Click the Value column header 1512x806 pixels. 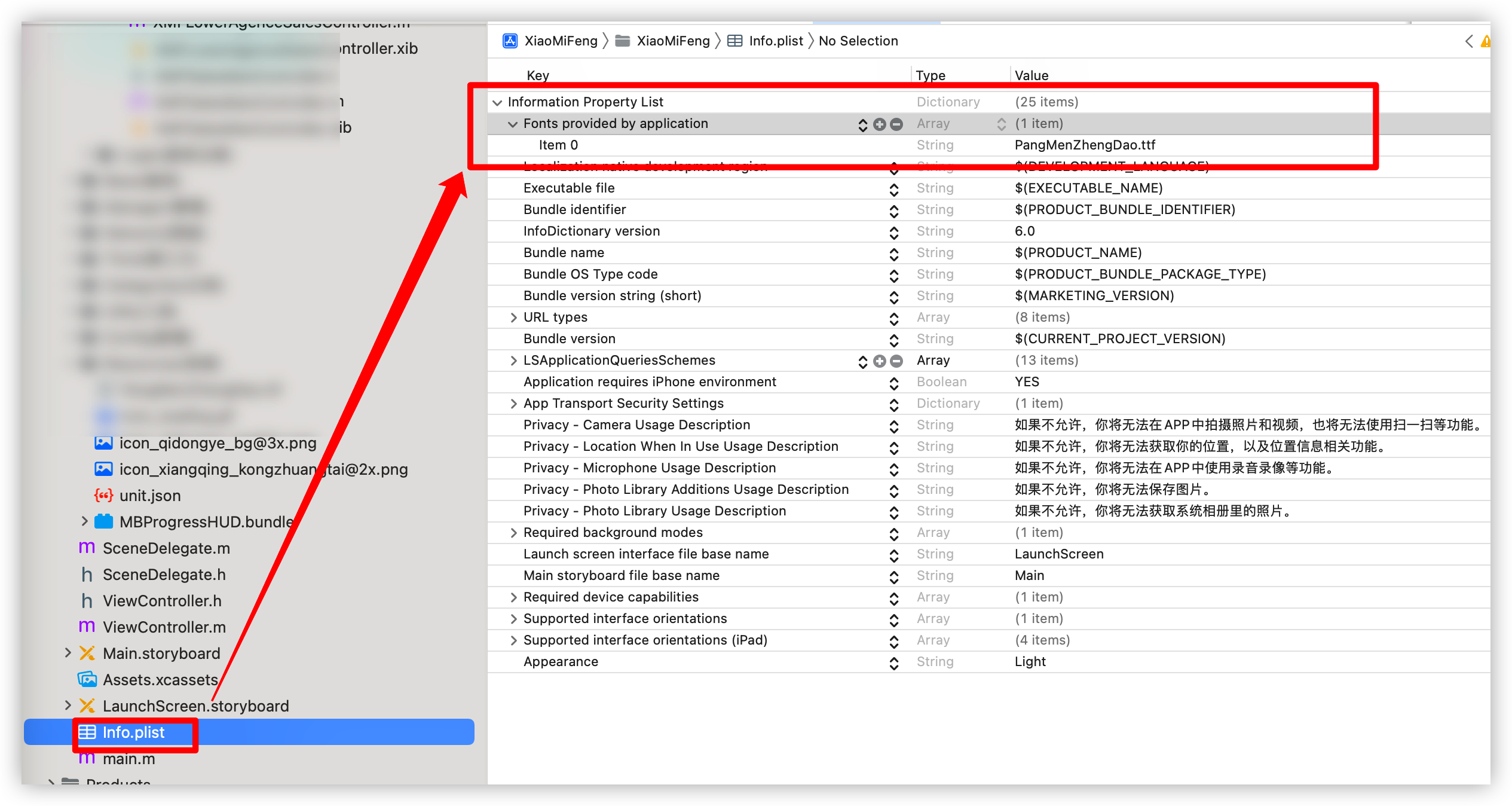coord(1032,75)
